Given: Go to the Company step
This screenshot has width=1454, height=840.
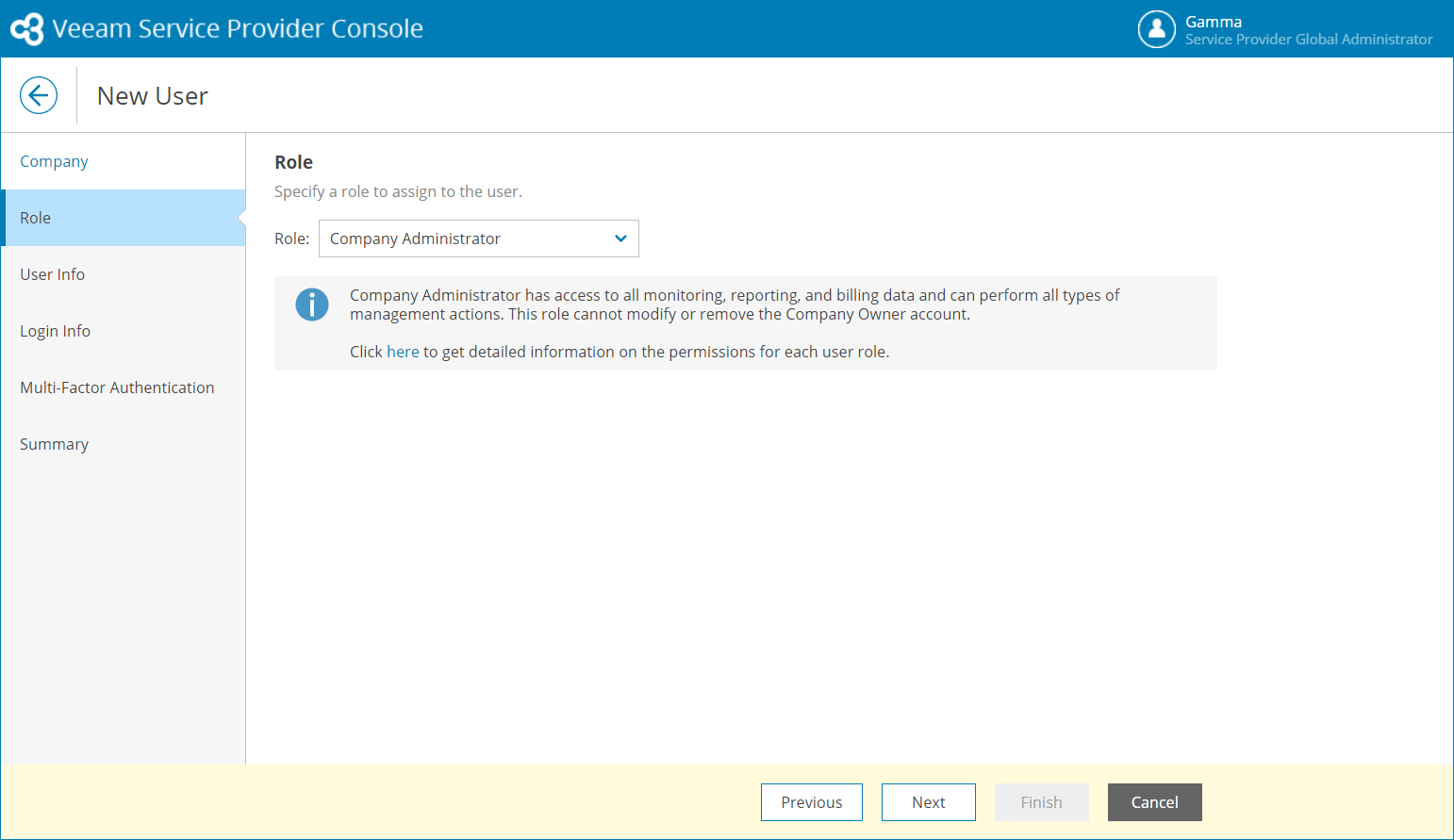Looking at the screenshot, I should pyautogui.click(x=124, y=161).
